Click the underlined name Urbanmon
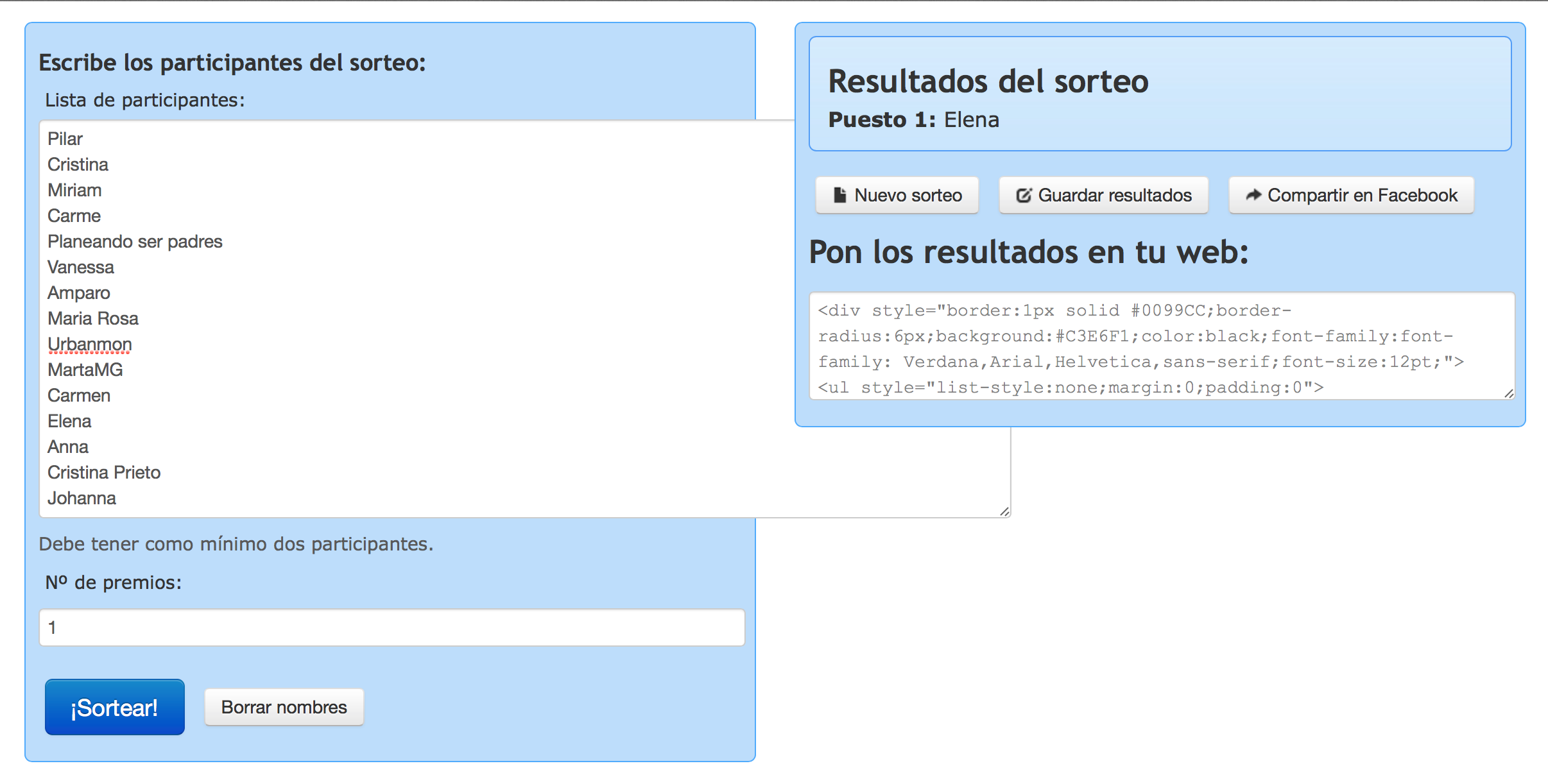1548x784 pixels. pyautogui.click(x=90, y=344)
